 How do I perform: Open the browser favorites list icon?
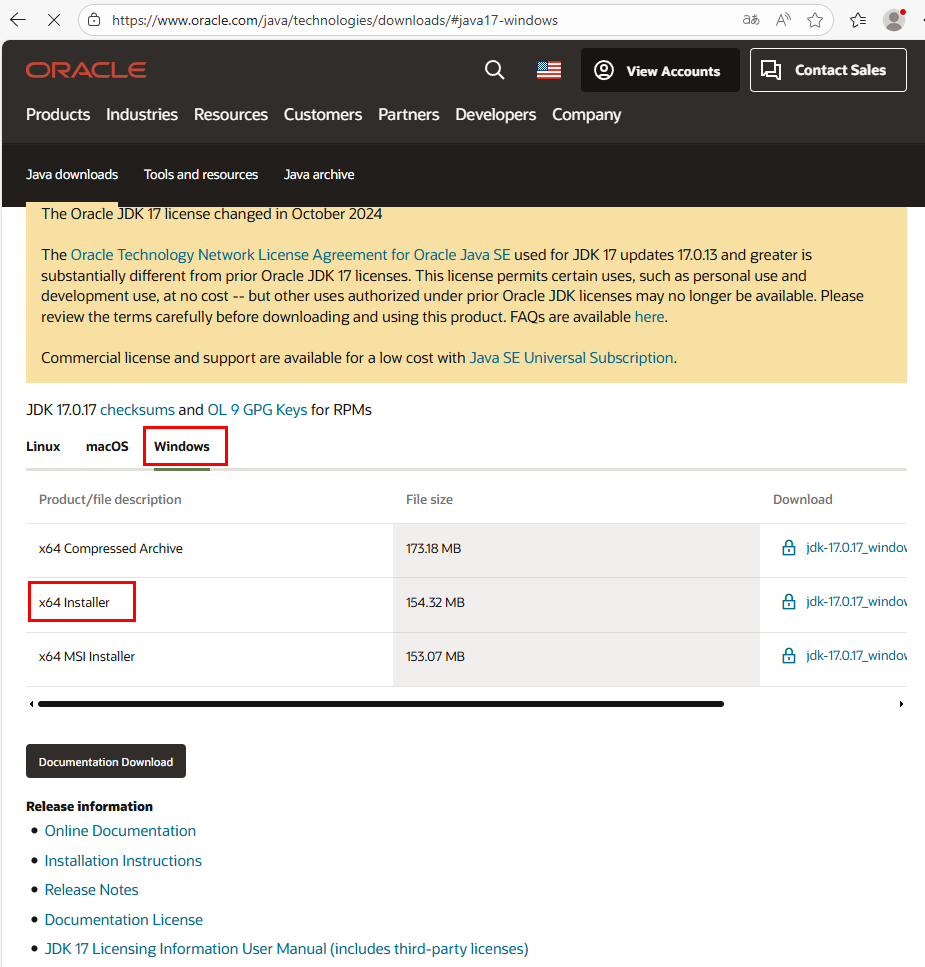(857, 20)
